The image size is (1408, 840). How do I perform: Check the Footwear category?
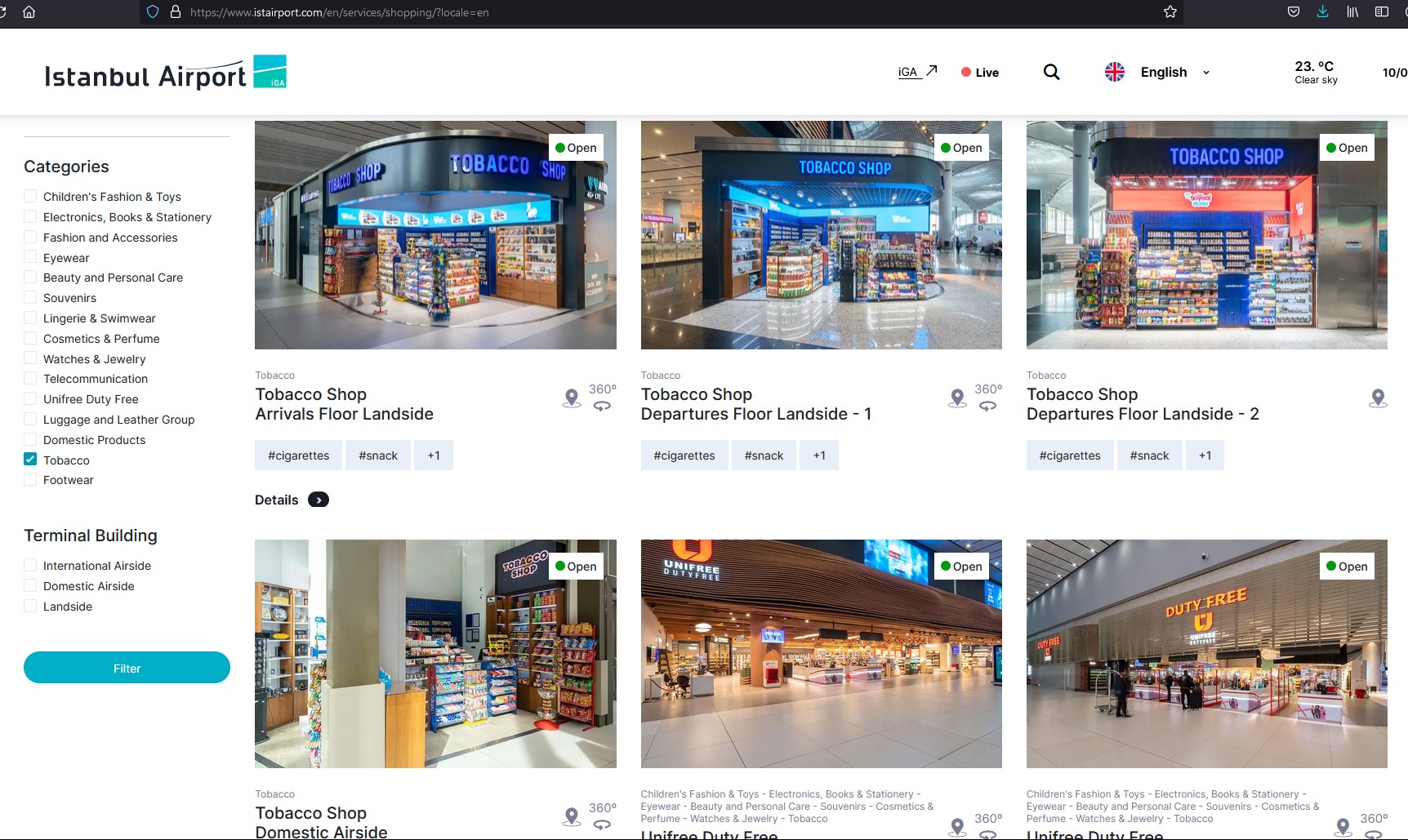tap(30, 479)
